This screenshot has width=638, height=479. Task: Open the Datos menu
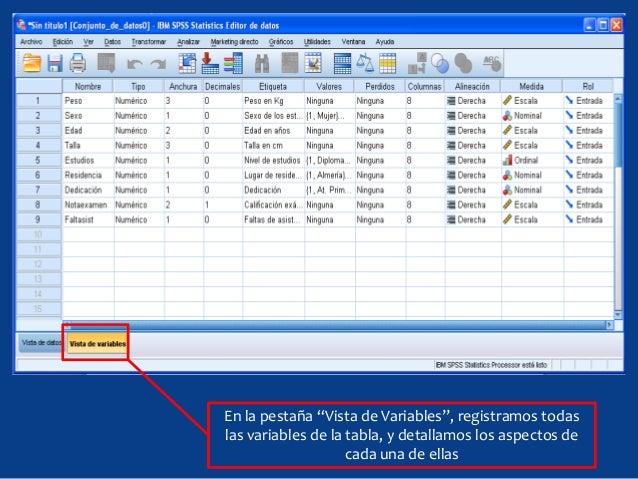click(112, 42)
